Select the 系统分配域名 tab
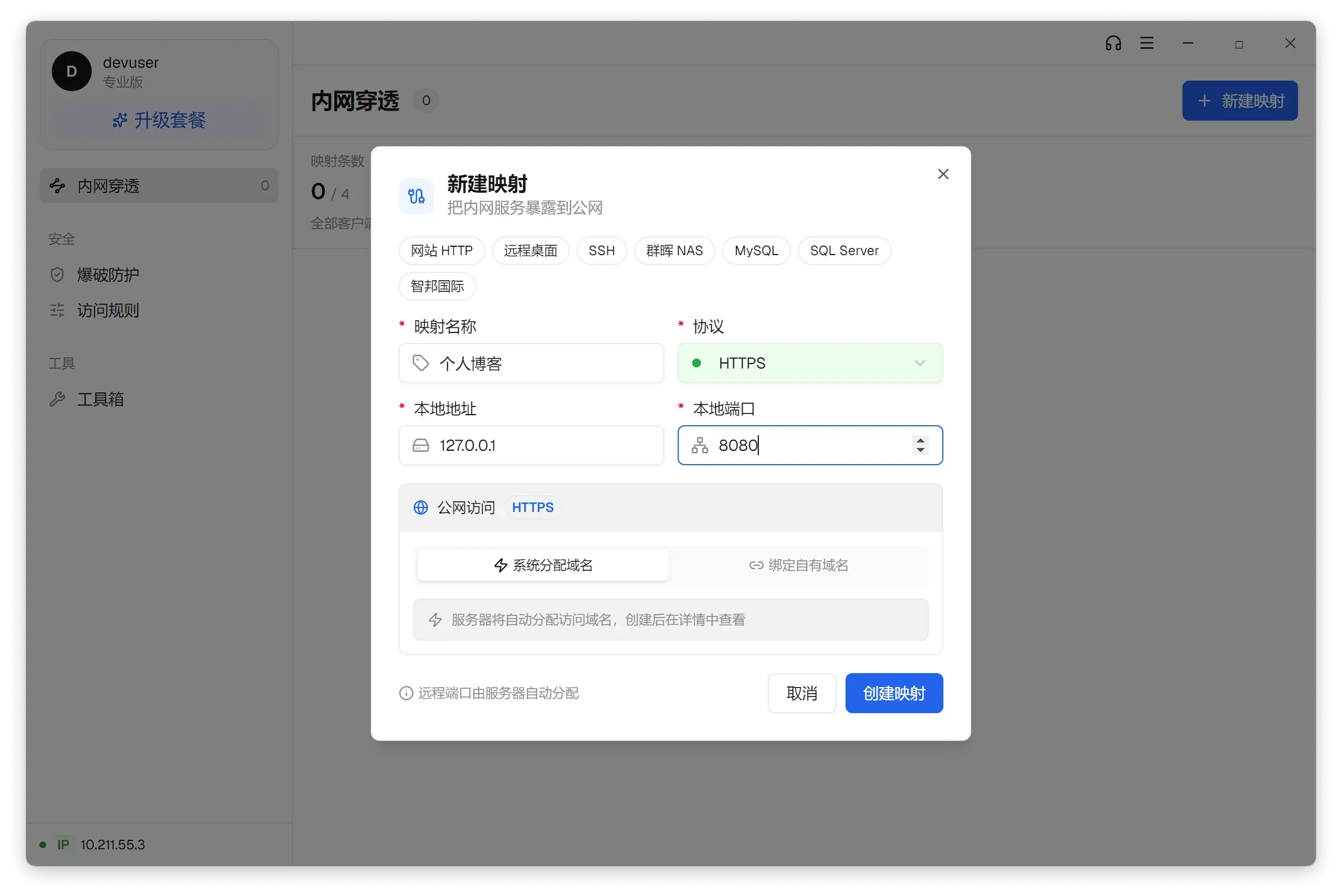The width and height of the screenshot is (1342, 896). [x=543, y=565]
